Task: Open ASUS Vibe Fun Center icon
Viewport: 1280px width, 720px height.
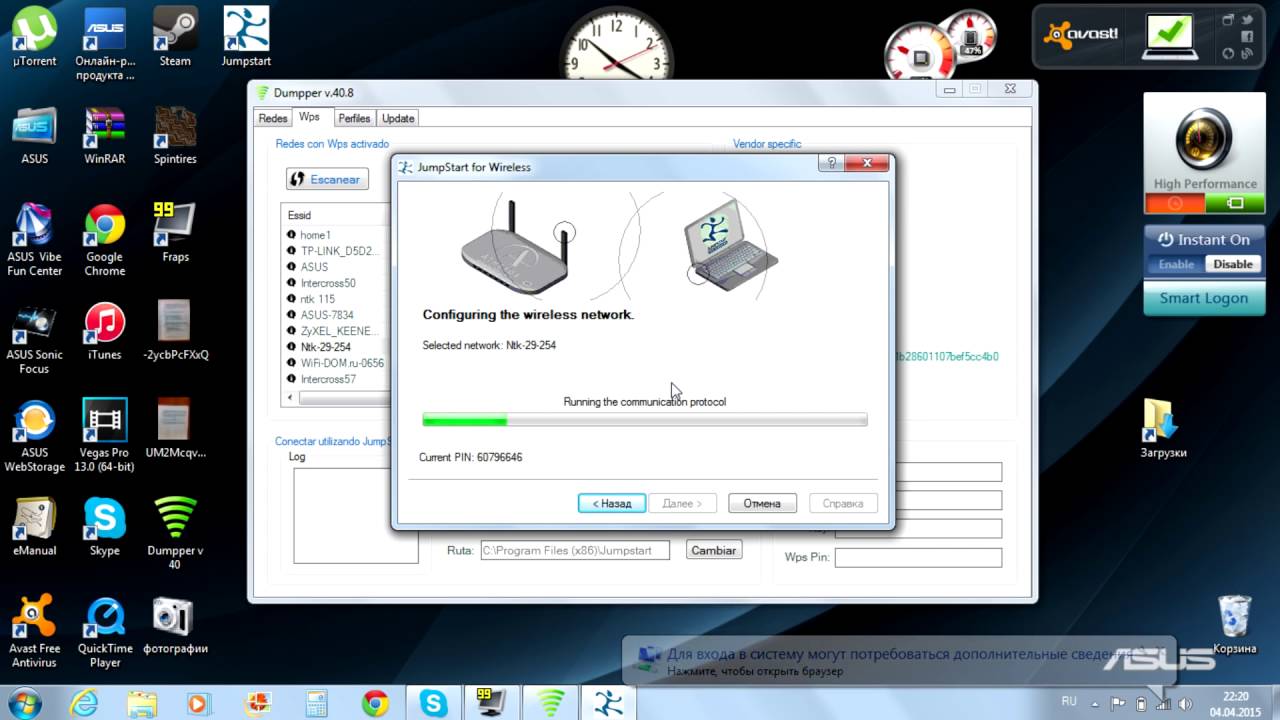Action: point(34,240)
